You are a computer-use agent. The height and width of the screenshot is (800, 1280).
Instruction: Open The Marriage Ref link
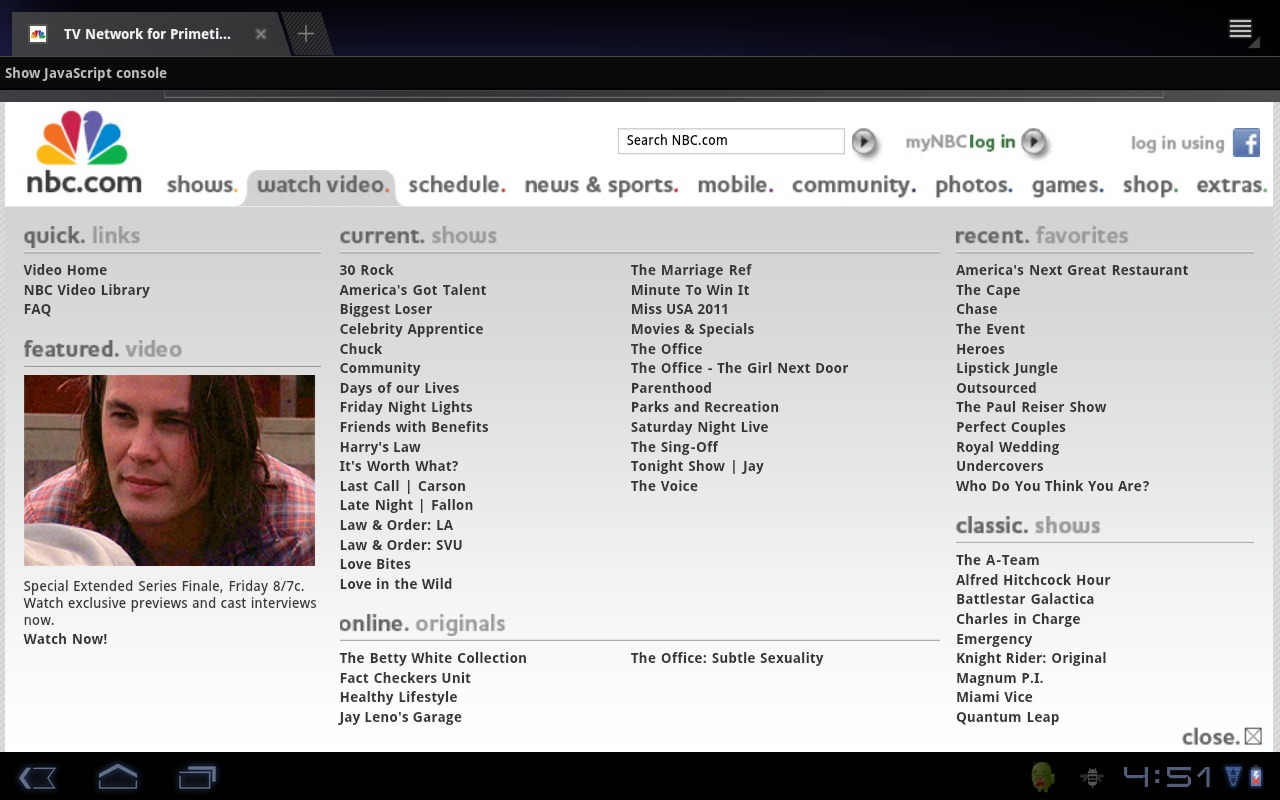691,270
